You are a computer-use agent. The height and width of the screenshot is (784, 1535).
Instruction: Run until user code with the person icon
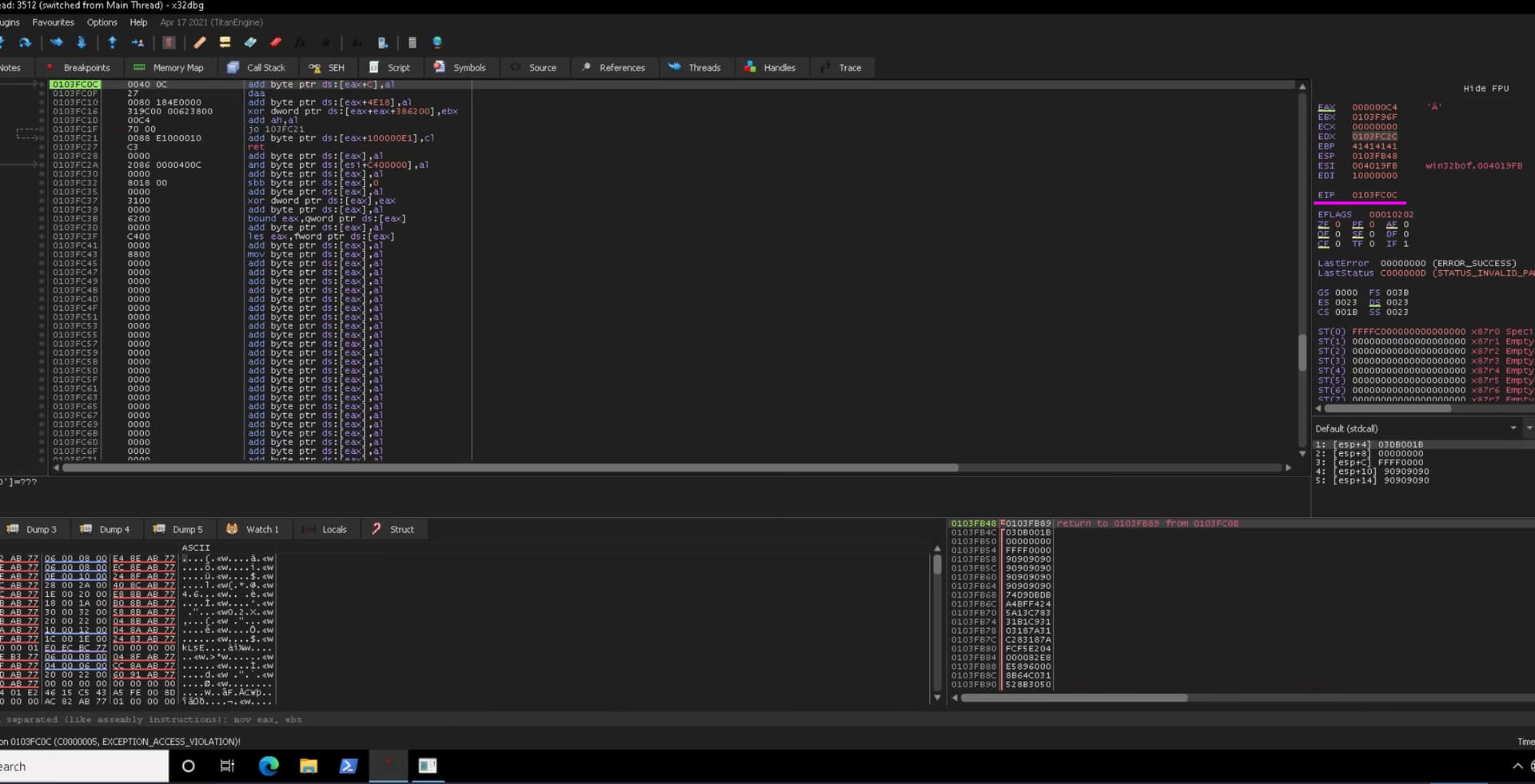138,42
